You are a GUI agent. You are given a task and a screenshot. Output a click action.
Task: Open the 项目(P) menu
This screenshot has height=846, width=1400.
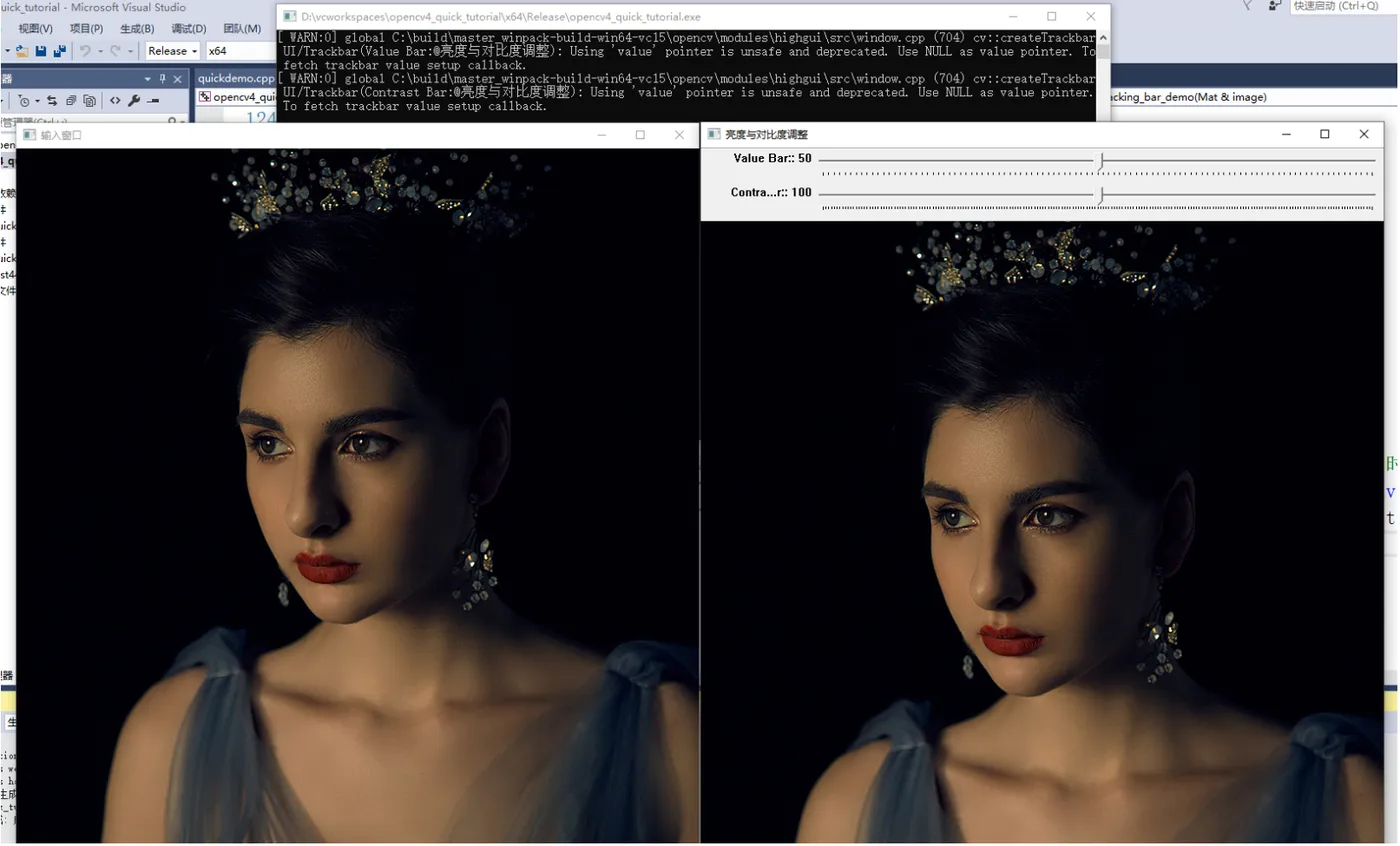tap(87, 29)
